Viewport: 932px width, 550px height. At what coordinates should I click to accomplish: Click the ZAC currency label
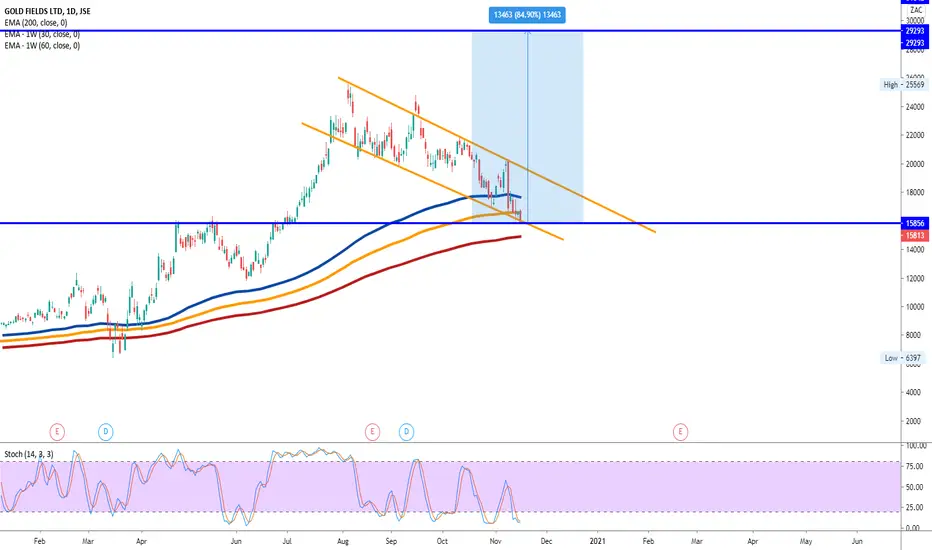click(x=916, y=10)
